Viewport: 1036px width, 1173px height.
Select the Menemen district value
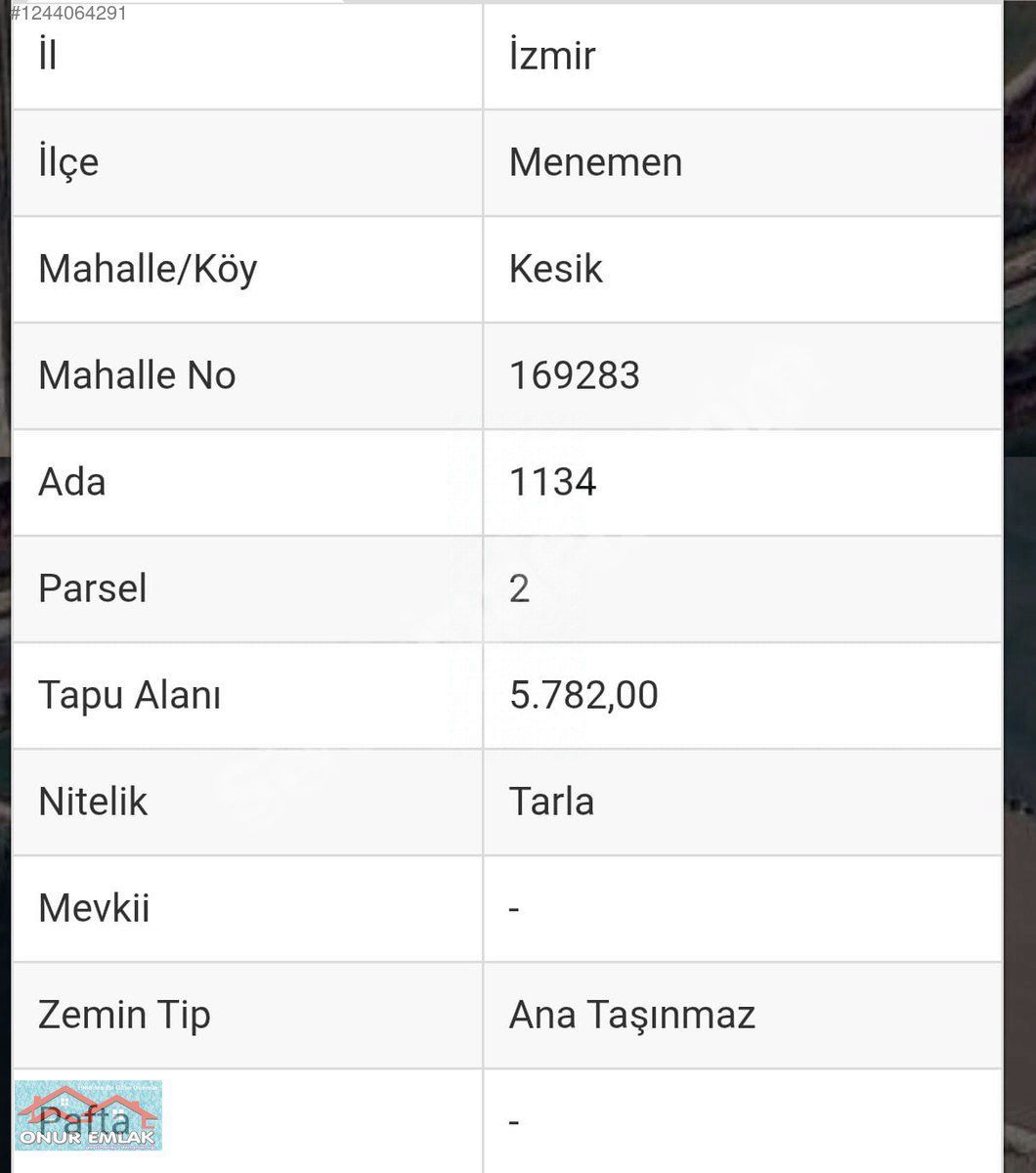point(595,162)
